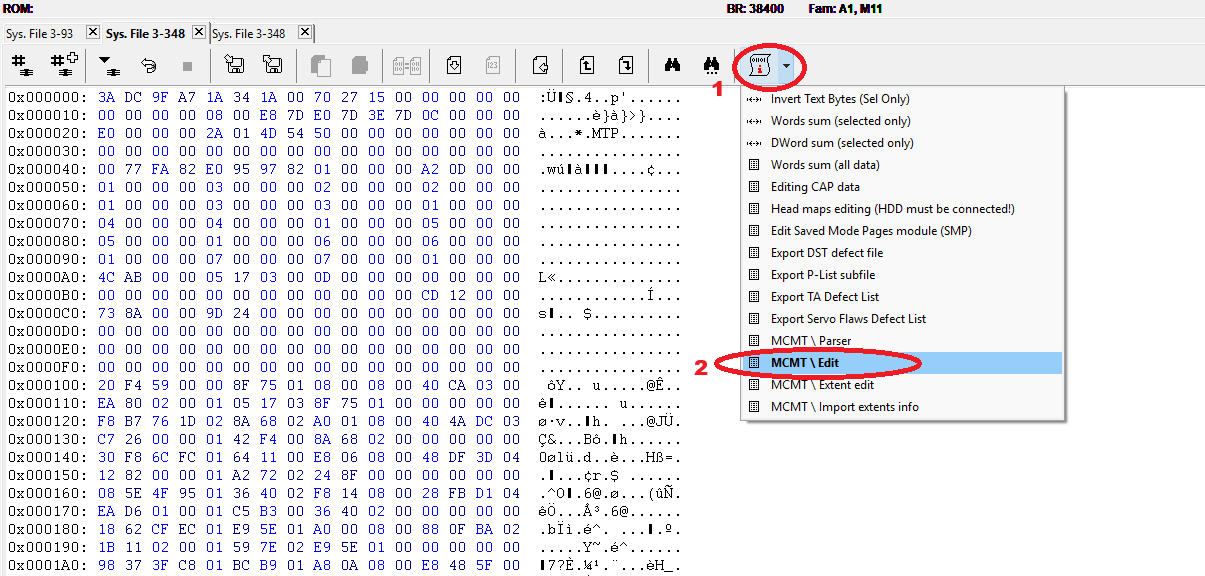Click the second binoculars find-next icon
This screenshot has width=1205, height=576.
pyautogui.click(x=711, y=66)
